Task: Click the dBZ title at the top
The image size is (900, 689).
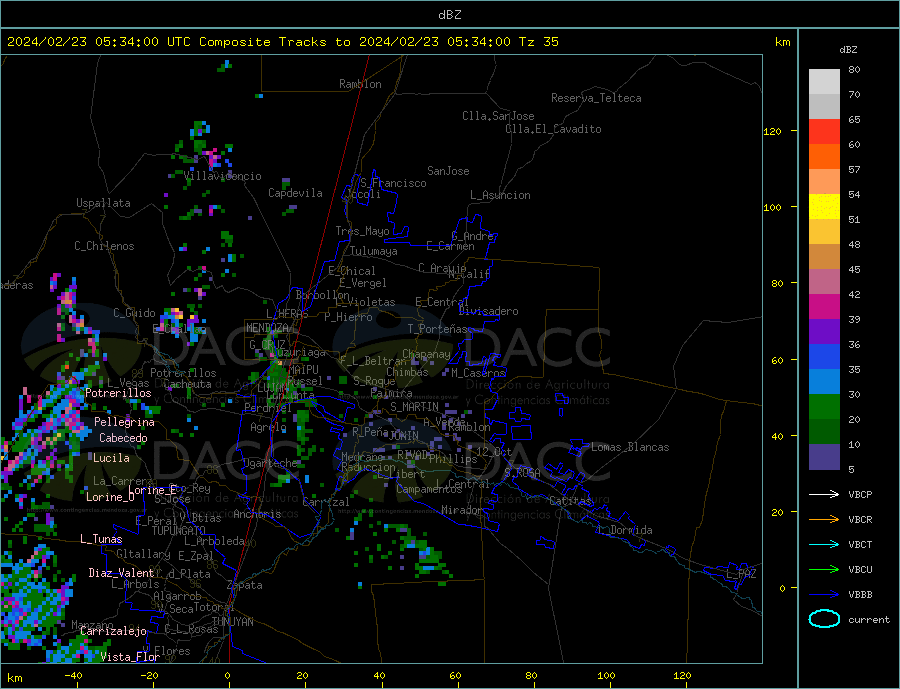Action: 449,15
